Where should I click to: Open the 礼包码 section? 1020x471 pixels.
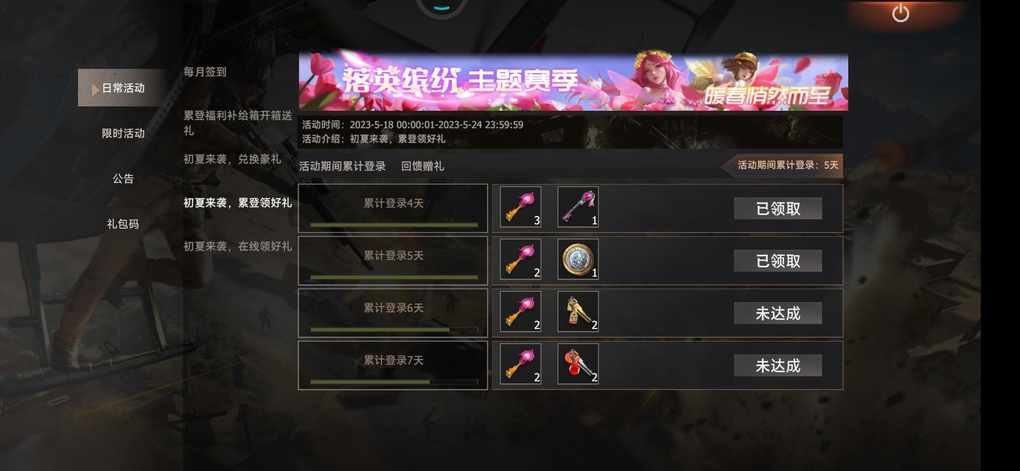point(123,224)
